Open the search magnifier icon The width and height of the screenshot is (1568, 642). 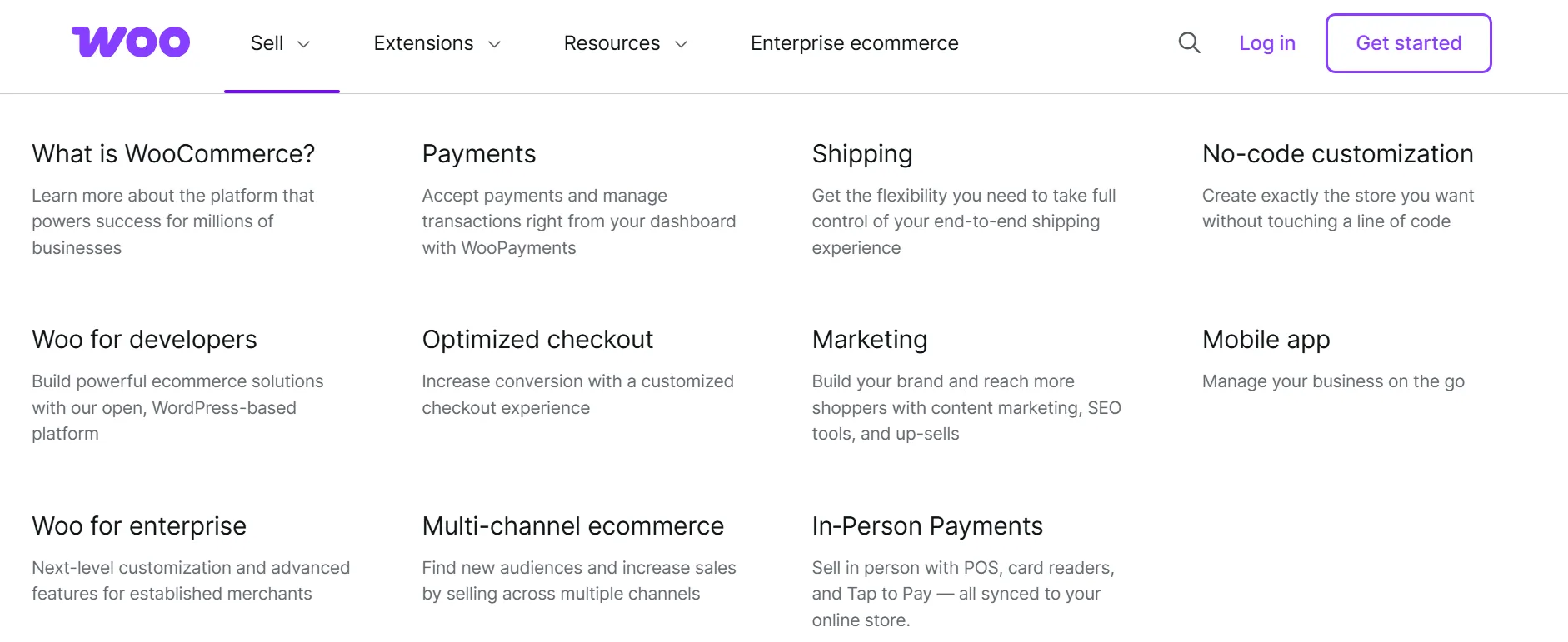pos(1189,43)
